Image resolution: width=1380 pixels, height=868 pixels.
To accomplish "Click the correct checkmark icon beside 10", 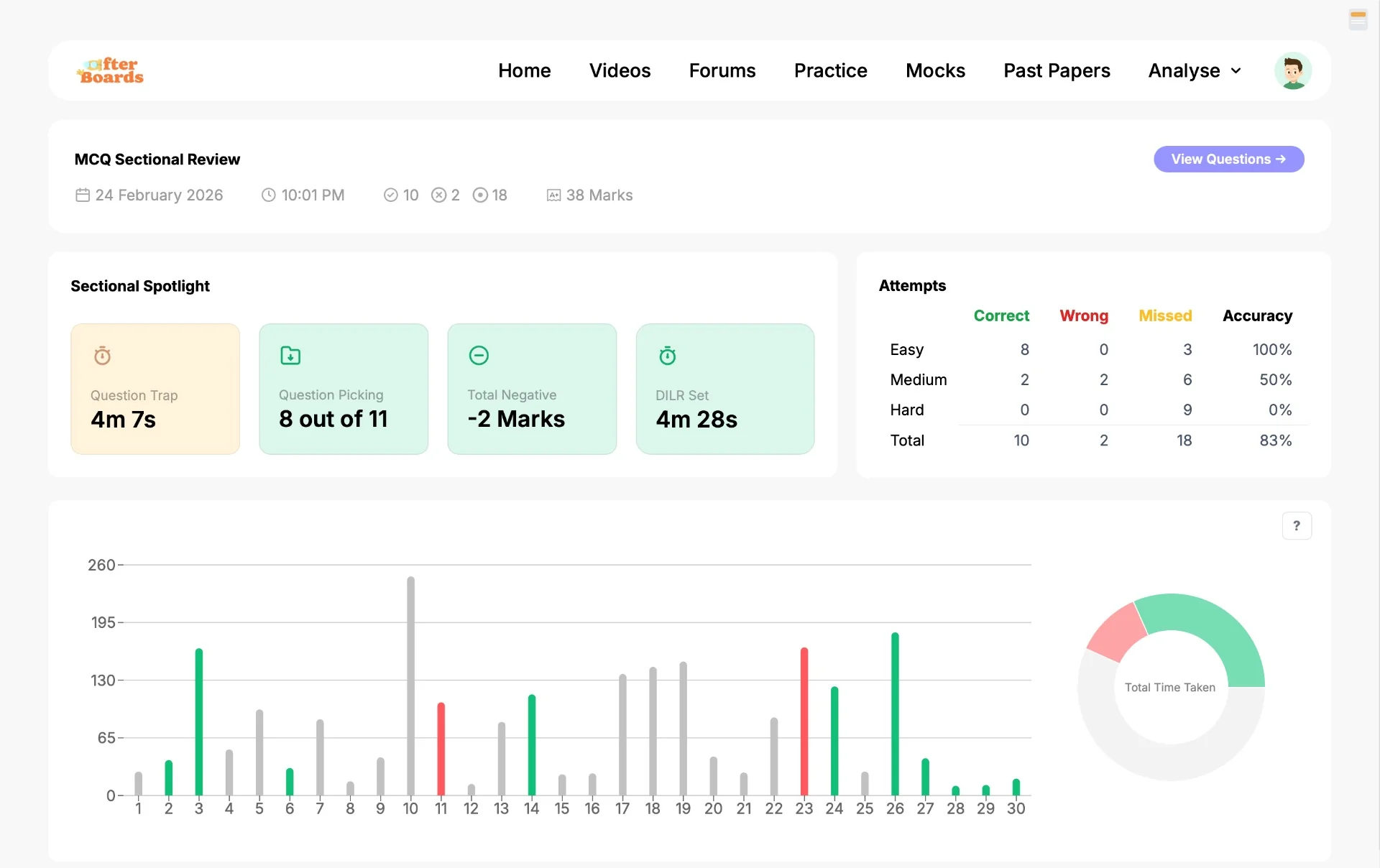I will coord(390,195).
